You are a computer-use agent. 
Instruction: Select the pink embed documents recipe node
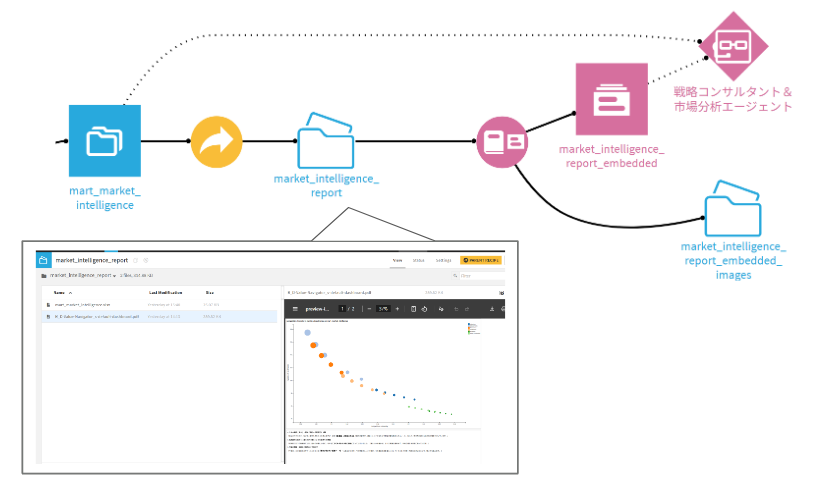click(500, 141)
